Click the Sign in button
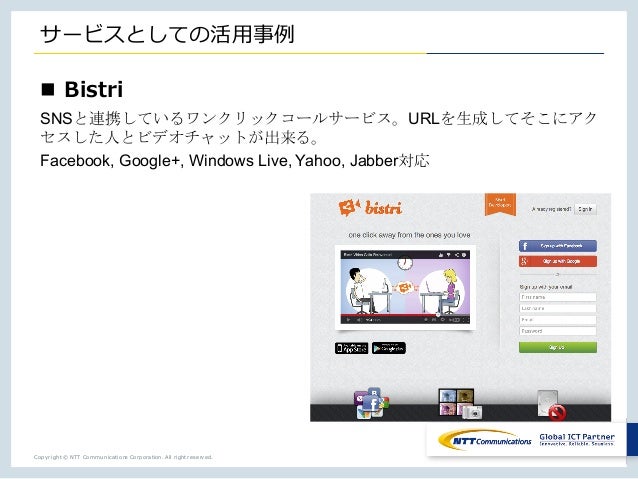The height and width of the screenshot is (479, 638). [x=585, y=209]
